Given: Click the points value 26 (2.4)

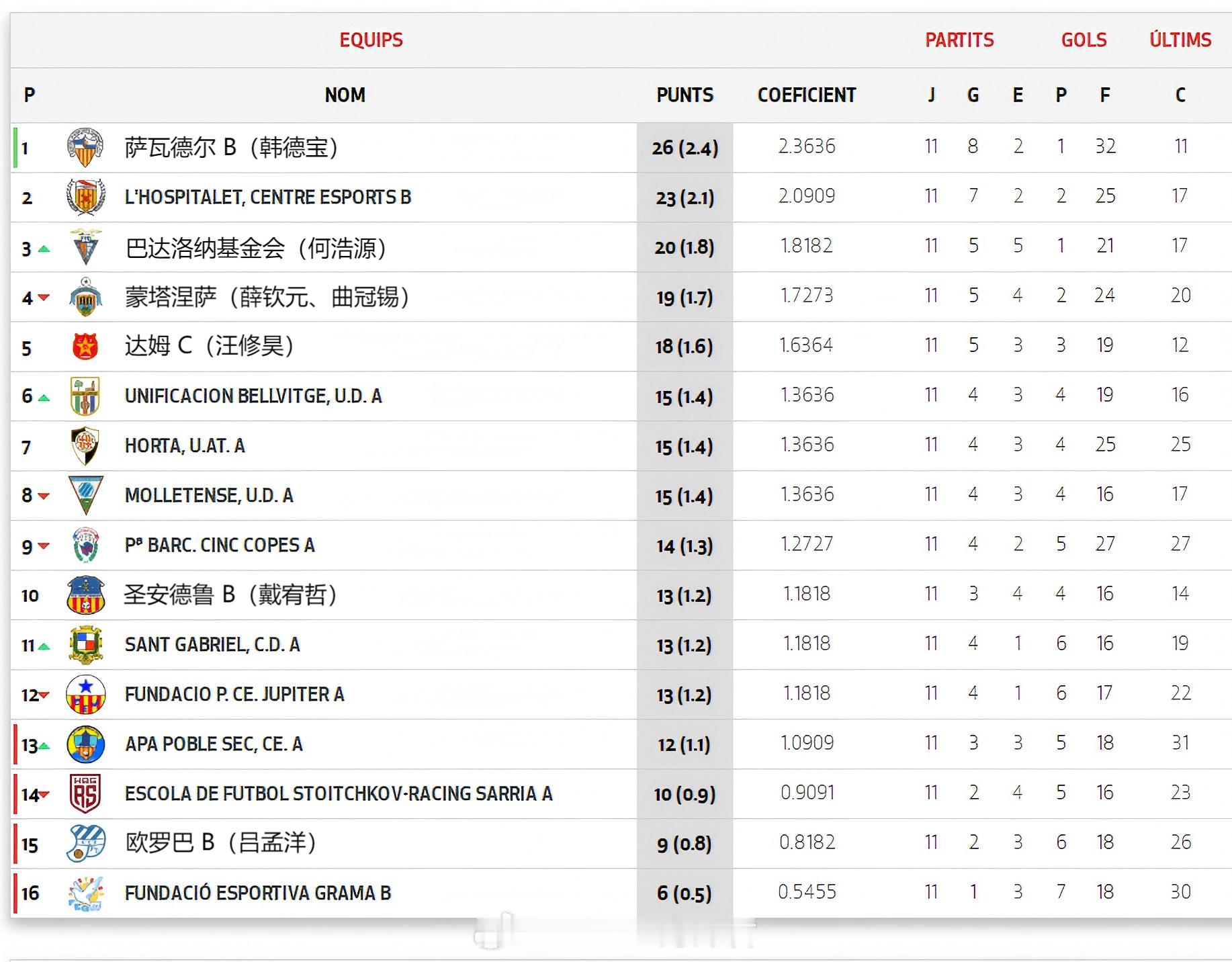Looking at the screenshot, I should (685, 148).
